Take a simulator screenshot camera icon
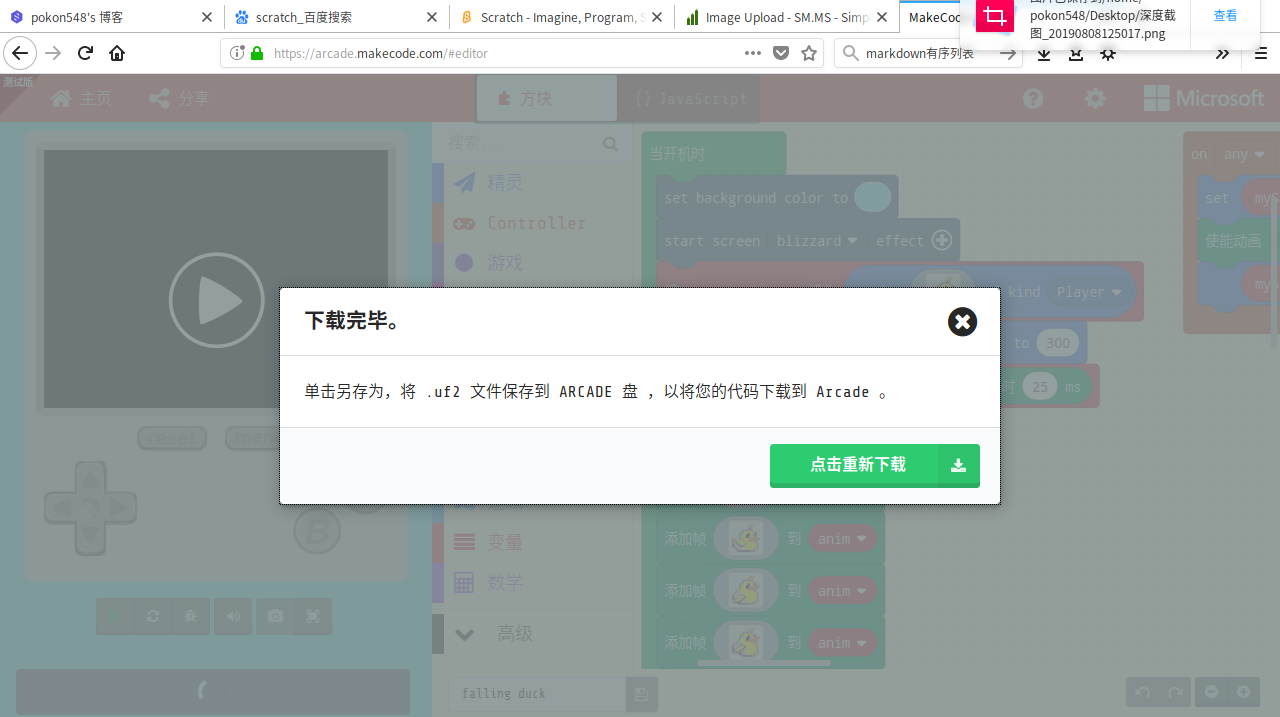The image size is (1280, 717). pos(275,616)
